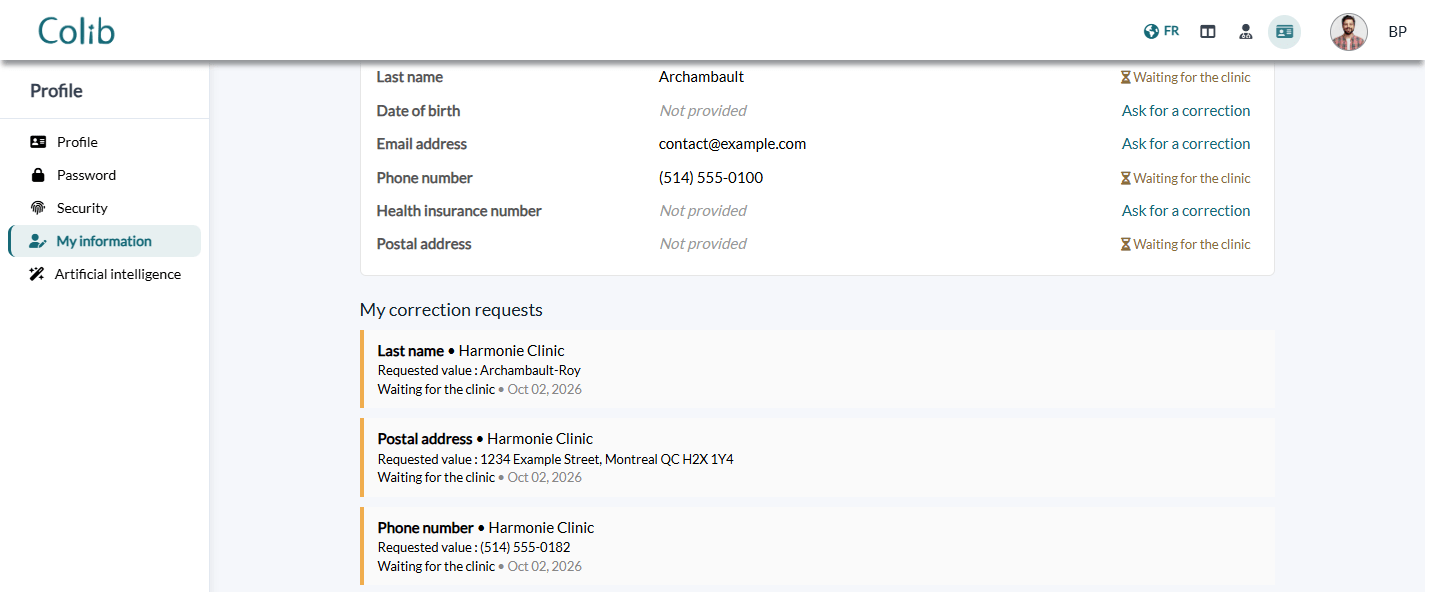
Task: Open Artificial intelligence settings
Action: coord(105,274)
